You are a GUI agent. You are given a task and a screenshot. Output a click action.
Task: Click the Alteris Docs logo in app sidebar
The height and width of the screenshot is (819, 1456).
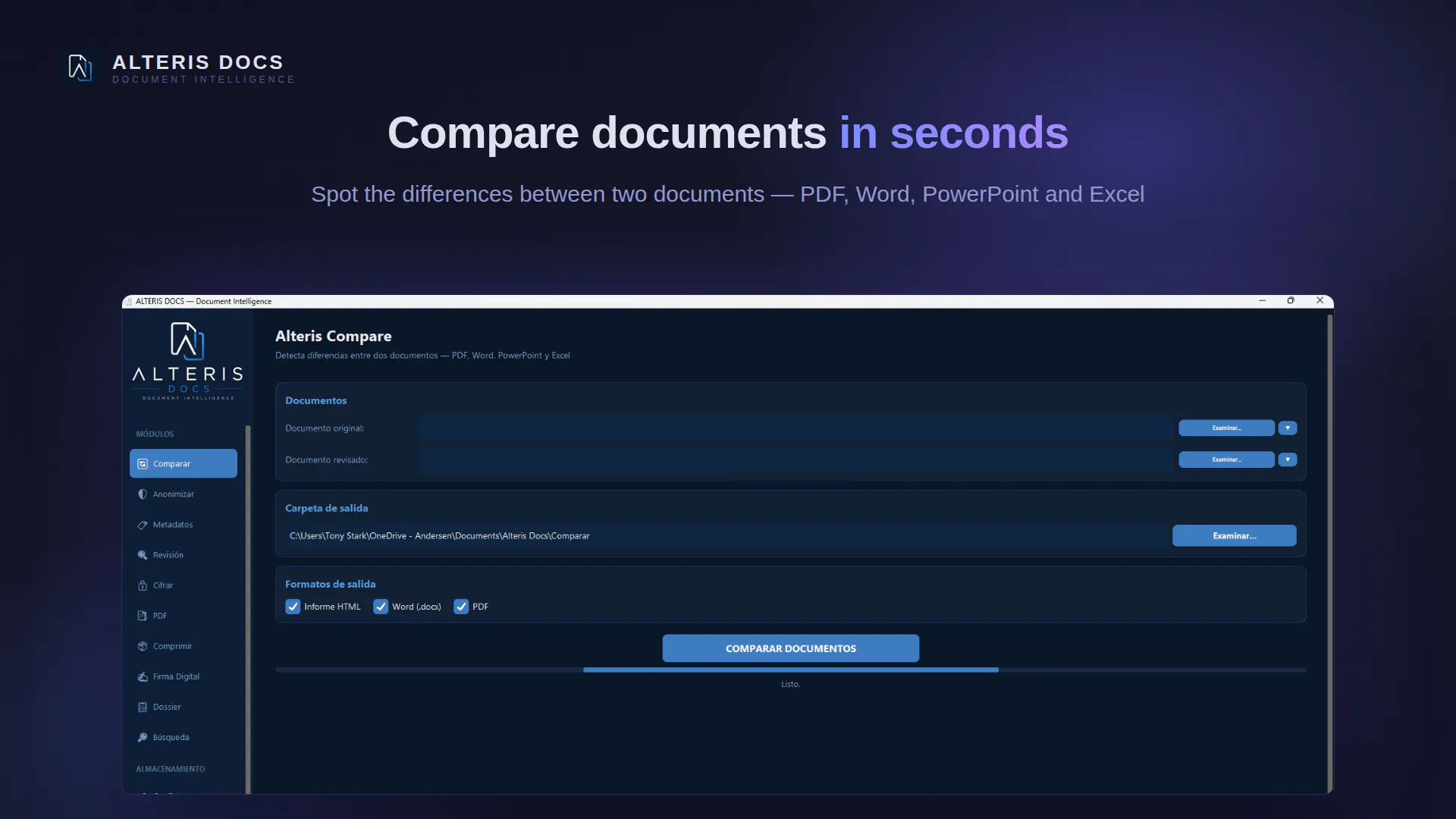[x=187, y=361]
